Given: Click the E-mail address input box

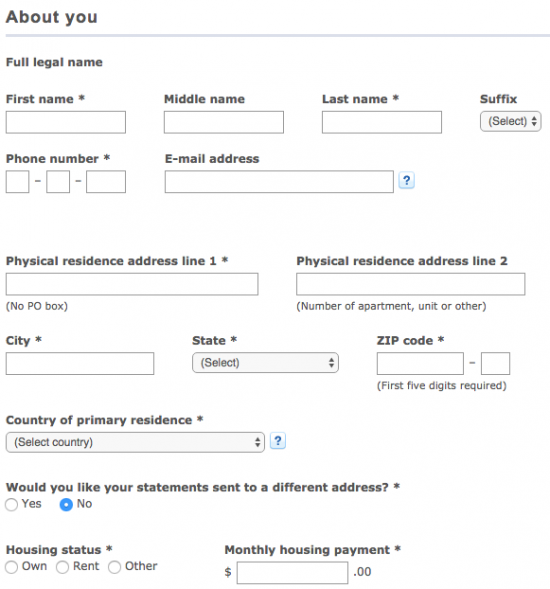Looking at the screenshot, I should (x=279, y=182).
